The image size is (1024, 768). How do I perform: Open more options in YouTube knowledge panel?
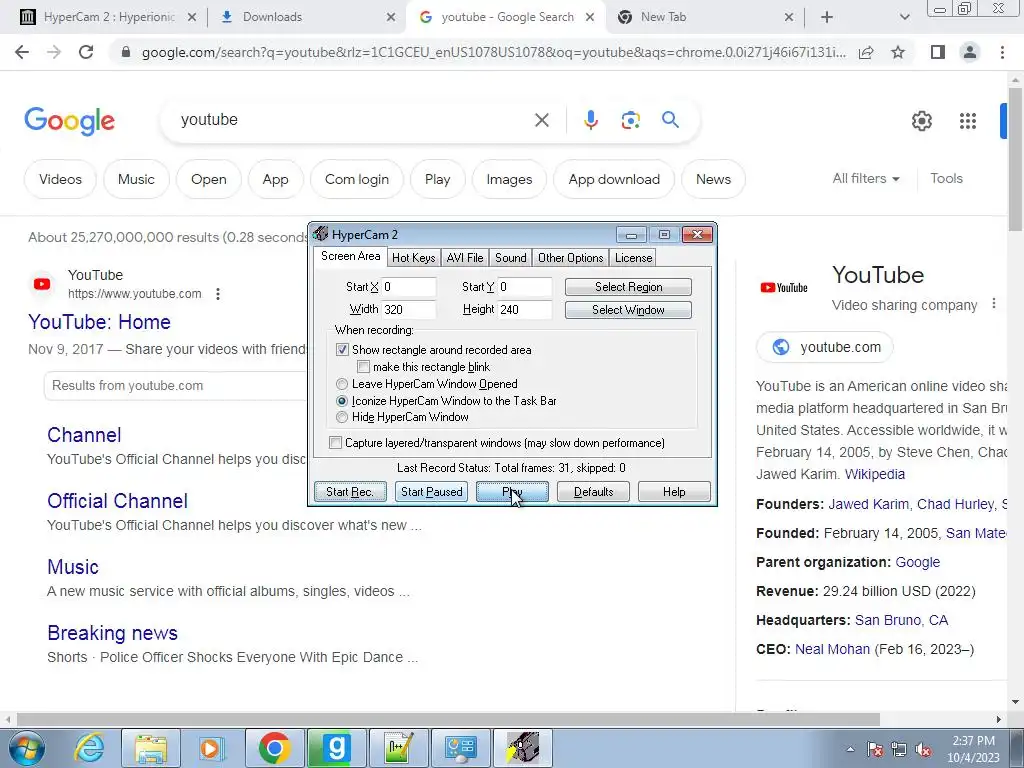993,304
